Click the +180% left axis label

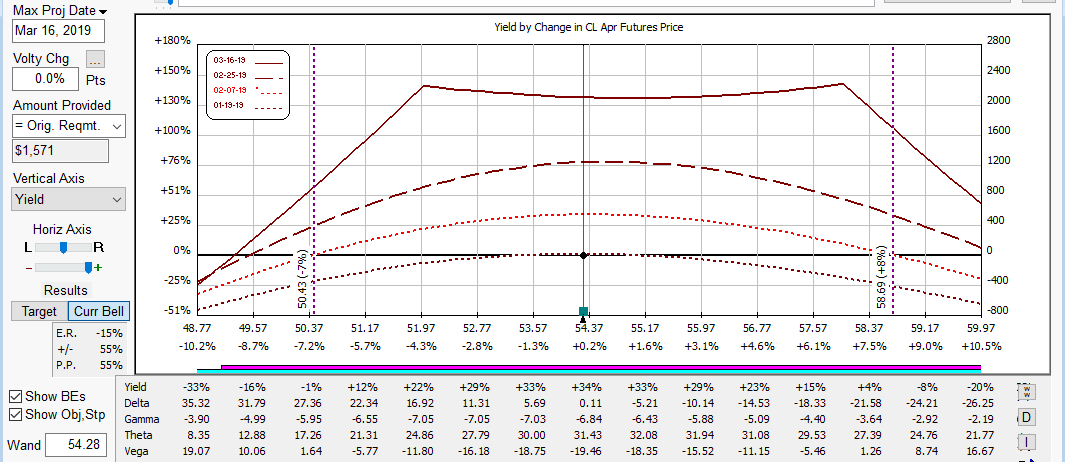pos(173,41)
